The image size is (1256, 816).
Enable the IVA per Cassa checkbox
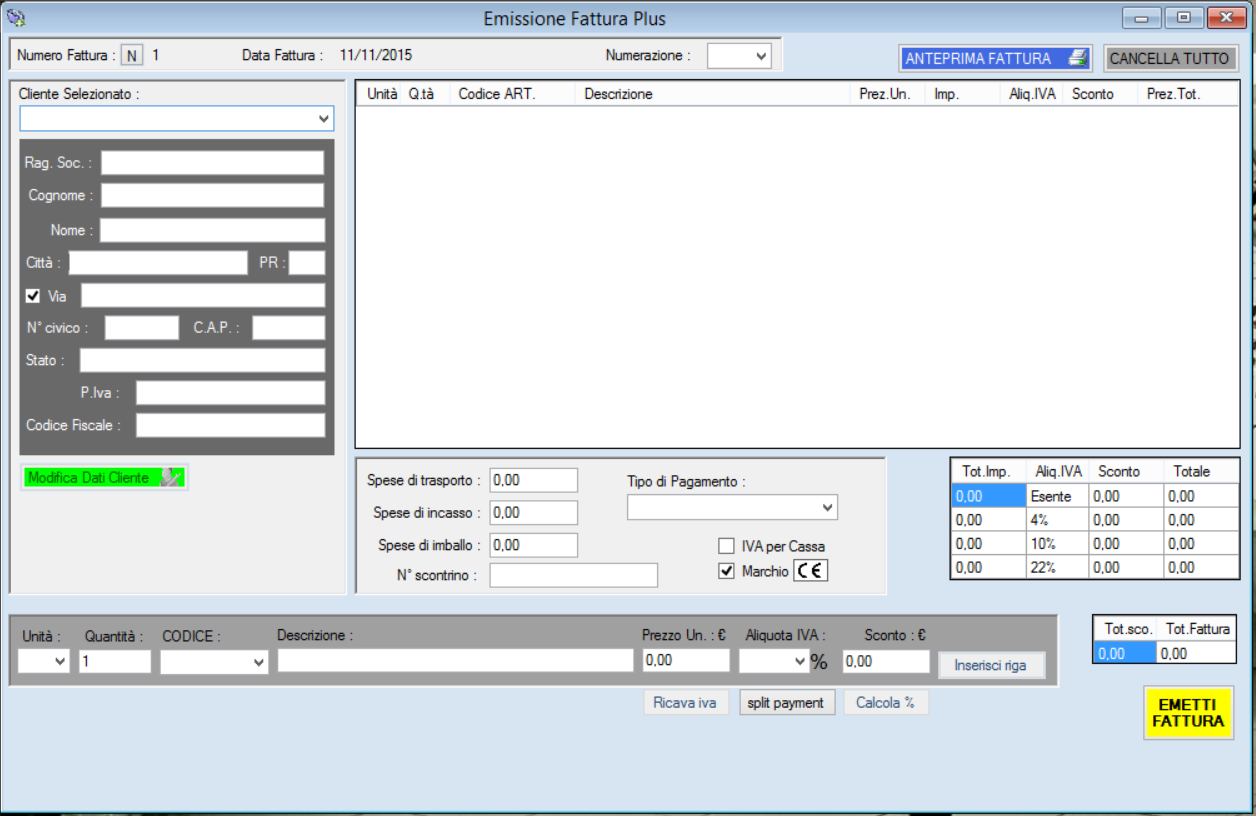click(727, 546)
